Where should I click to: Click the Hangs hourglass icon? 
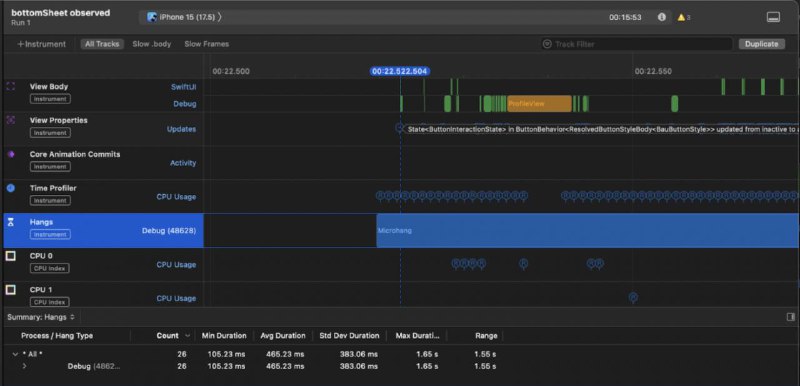11,222
